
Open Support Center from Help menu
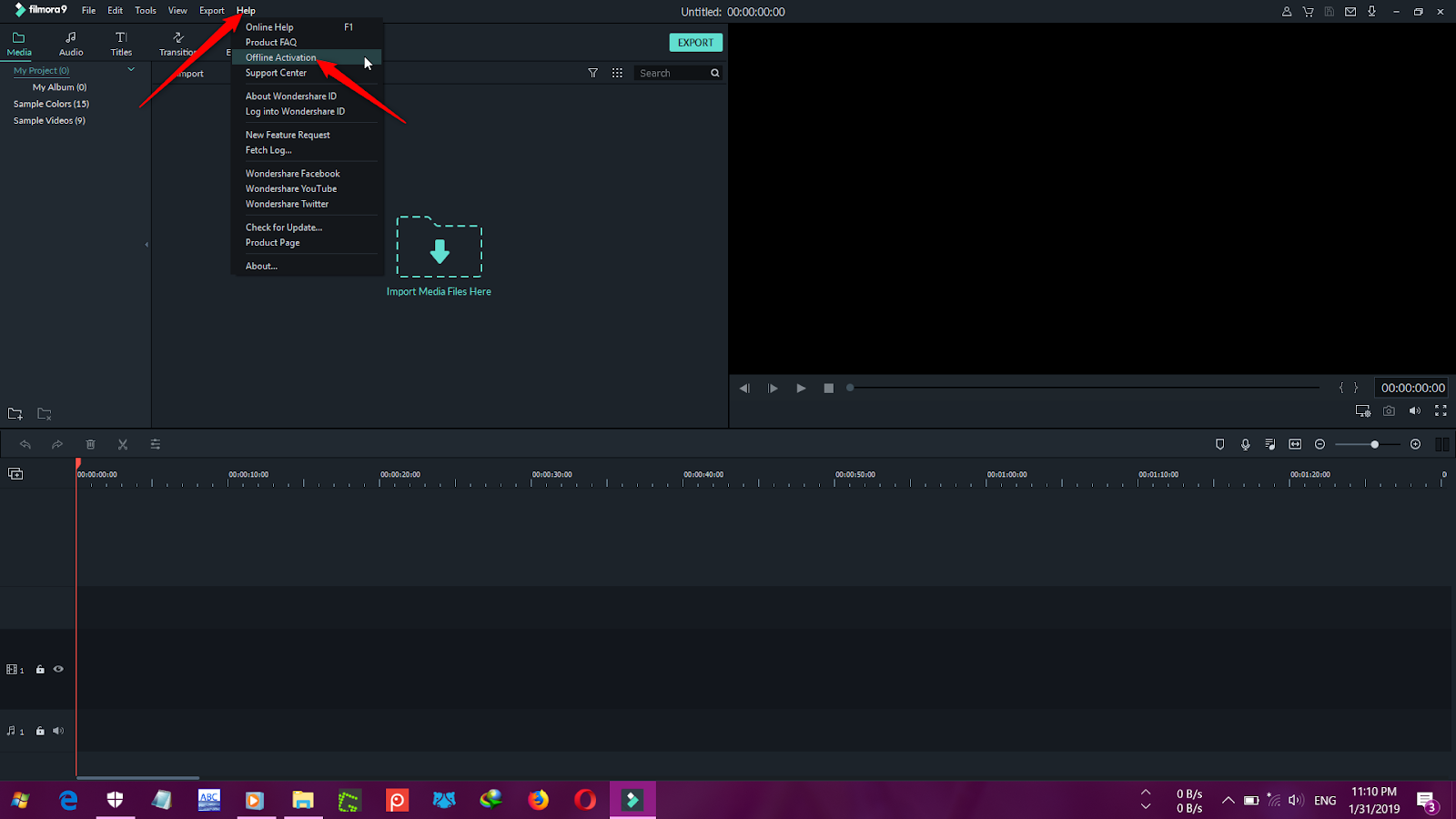[307, 73]
